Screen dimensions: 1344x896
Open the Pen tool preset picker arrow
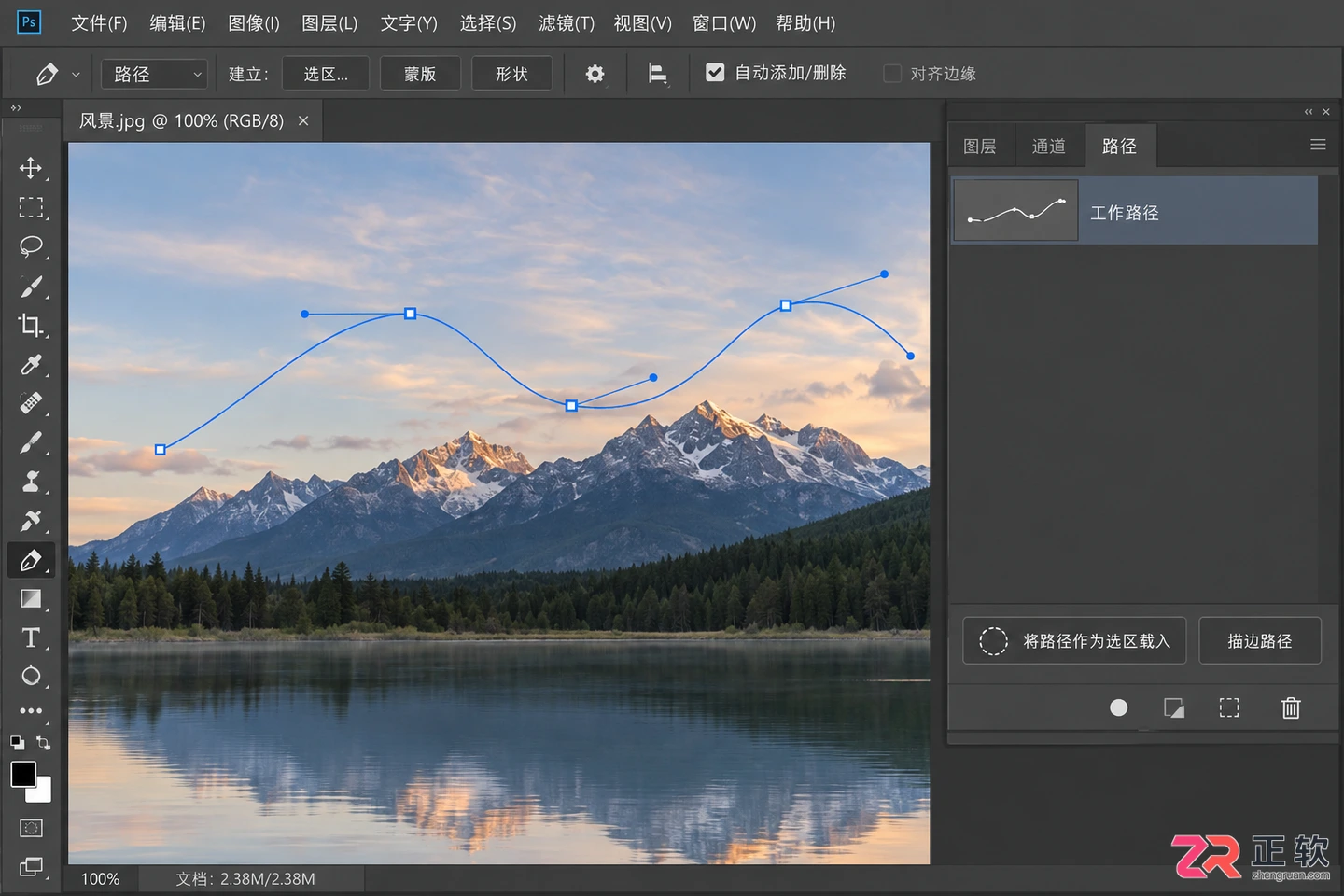(76, 74)
